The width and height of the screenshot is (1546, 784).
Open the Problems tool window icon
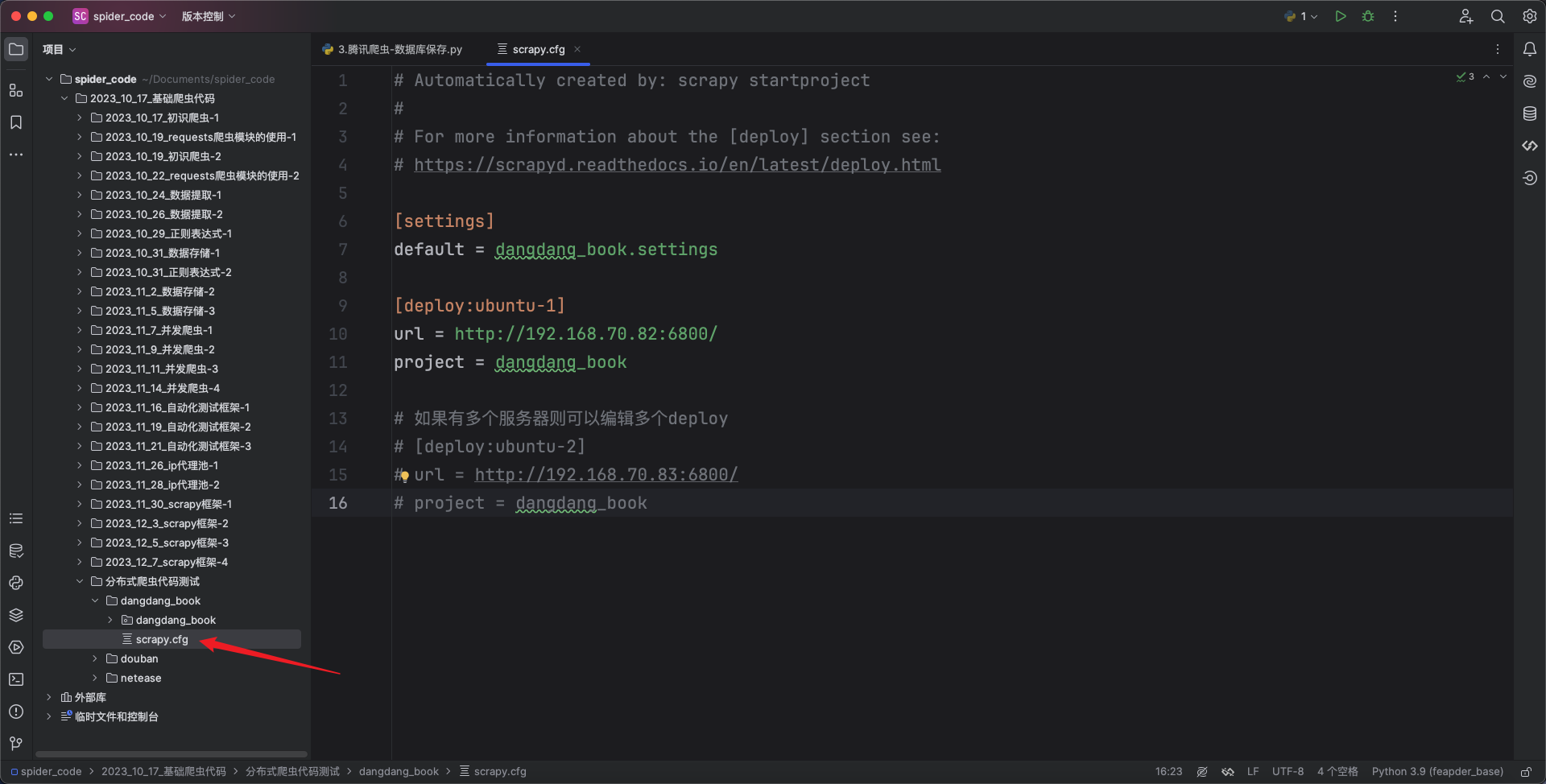pos(16,712)
